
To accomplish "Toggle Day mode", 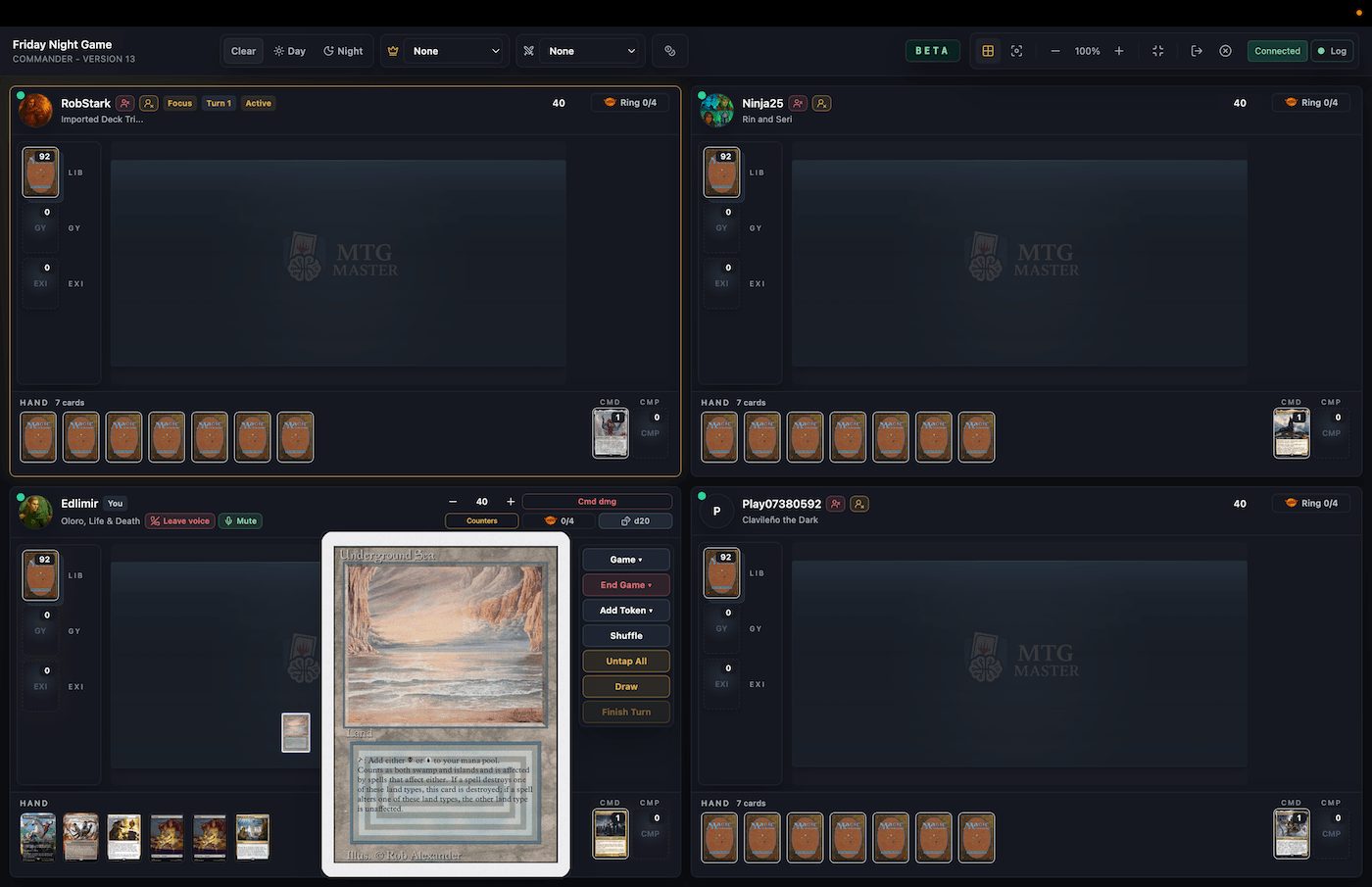I will coord(290,51).
